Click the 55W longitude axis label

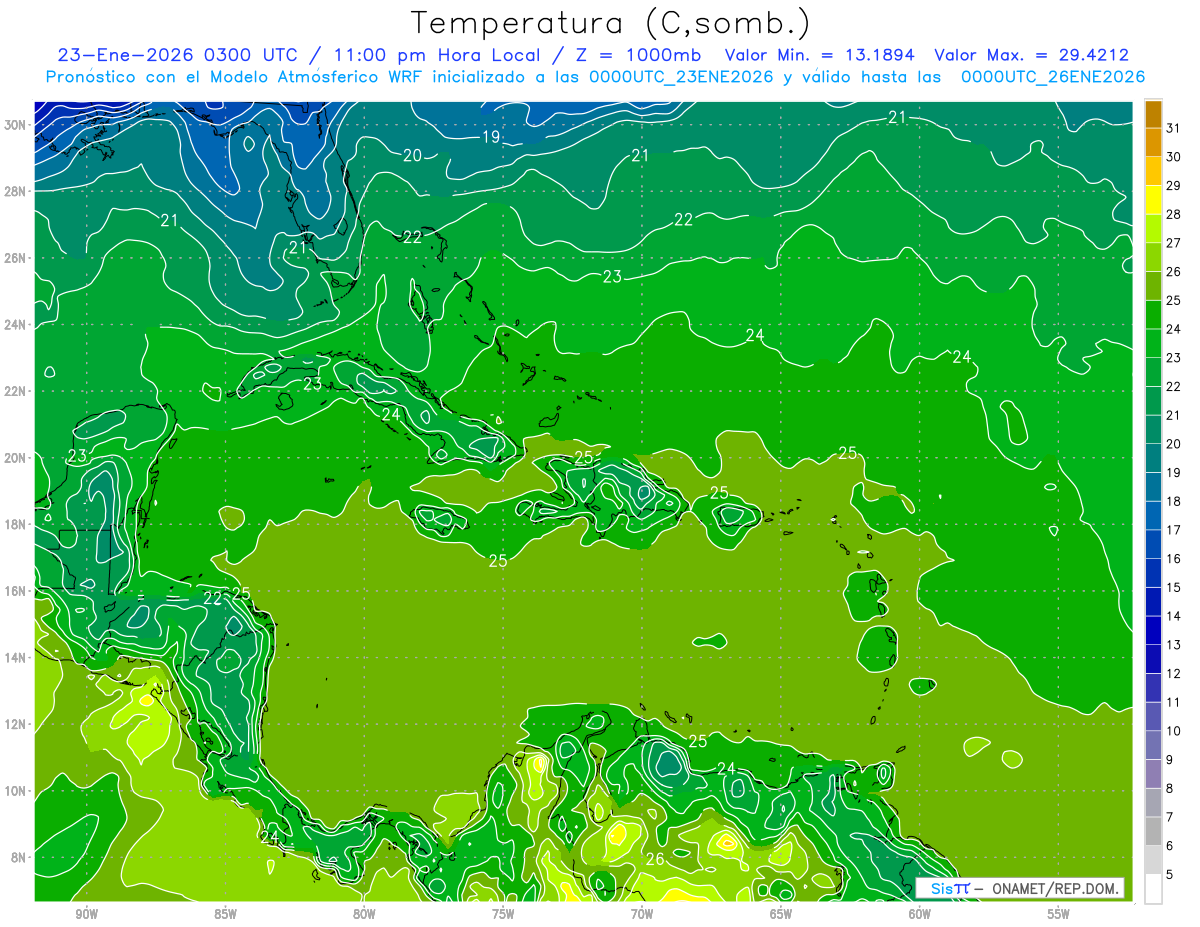[x=1059, y=914]
